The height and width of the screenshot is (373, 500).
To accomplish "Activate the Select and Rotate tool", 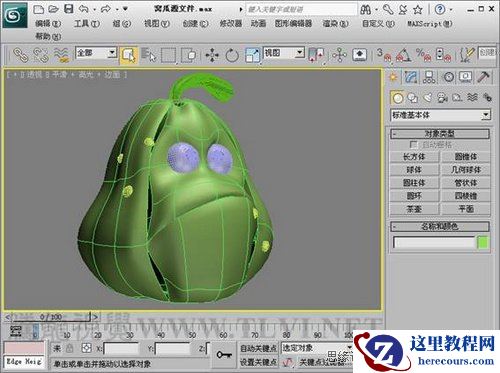I will click(x=232, y=55).
